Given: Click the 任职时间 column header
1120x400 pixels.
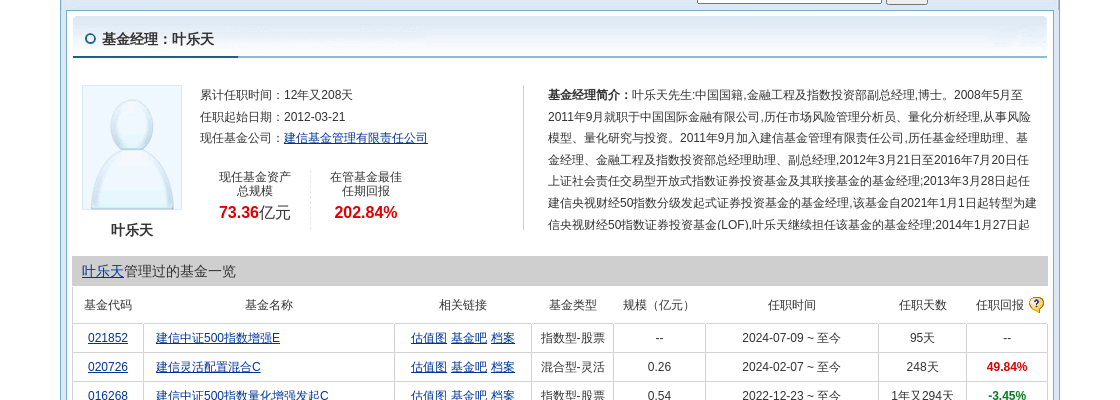Looking at the screenshot, I should pos(791,305).
